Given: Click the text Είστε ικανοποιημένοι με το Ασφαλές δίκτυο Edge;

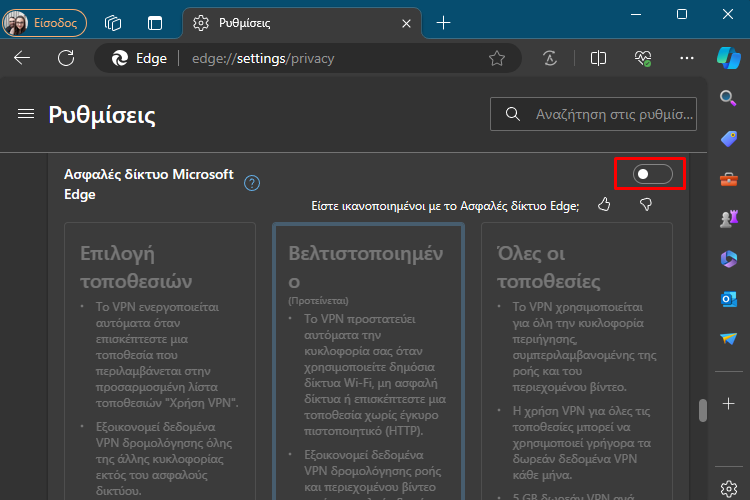Looking at the screenshot, I should 445,206.
